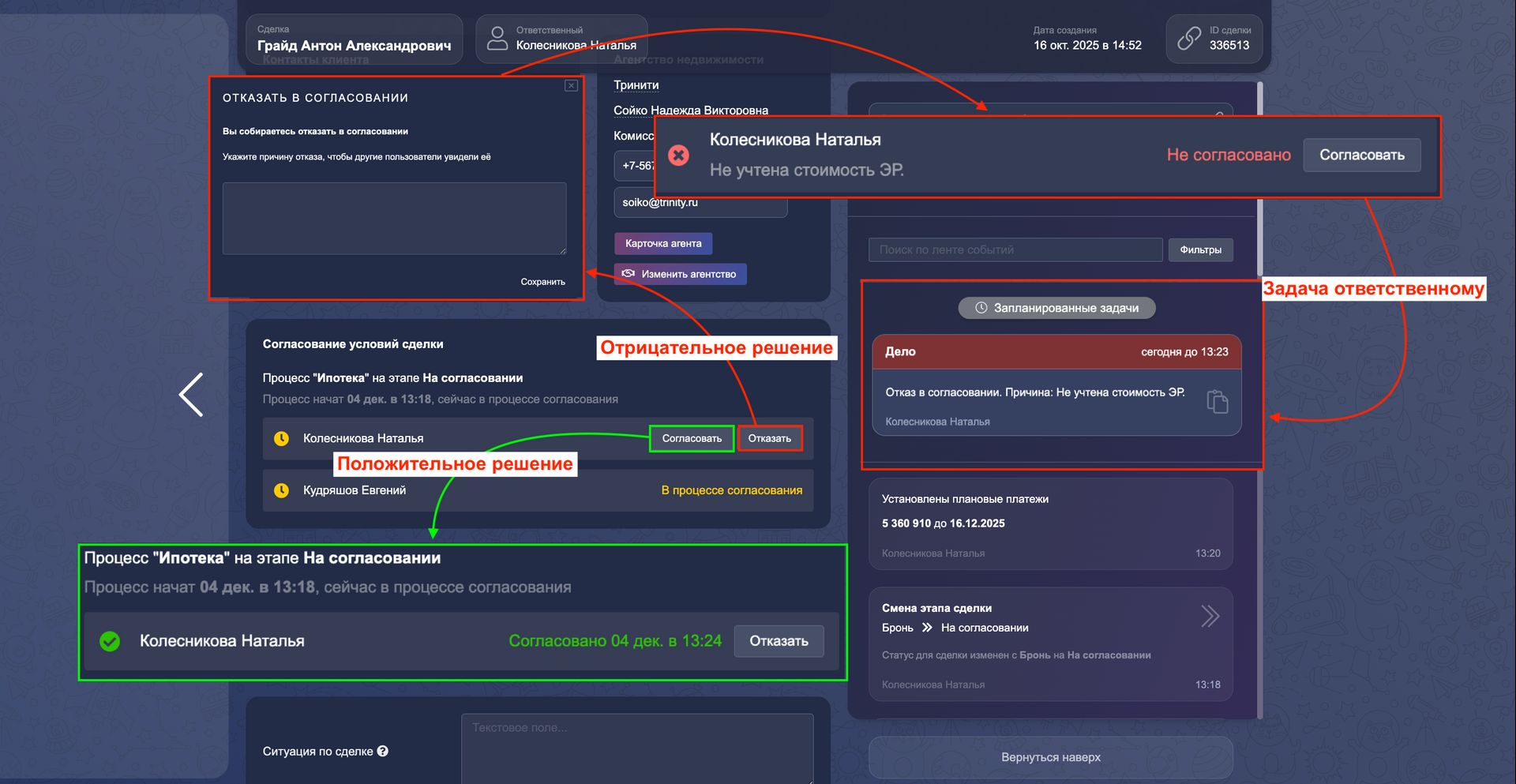The image size is (1516, 784).
Task: Click the red cross icon beside Не учтена стоимость ЭР
Action: (678, 155)
